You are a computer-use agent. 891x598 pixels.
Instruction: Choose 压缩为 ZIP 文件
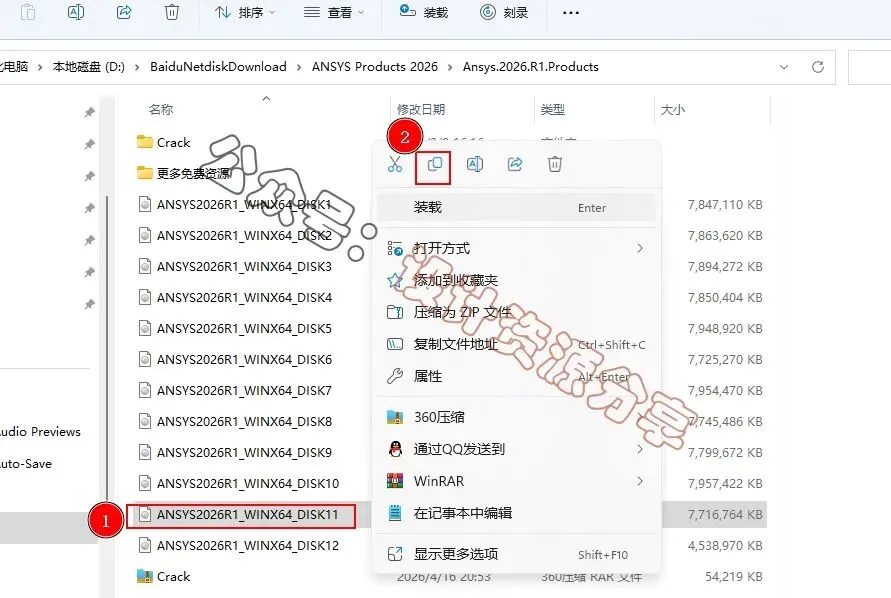coord(517,312)
